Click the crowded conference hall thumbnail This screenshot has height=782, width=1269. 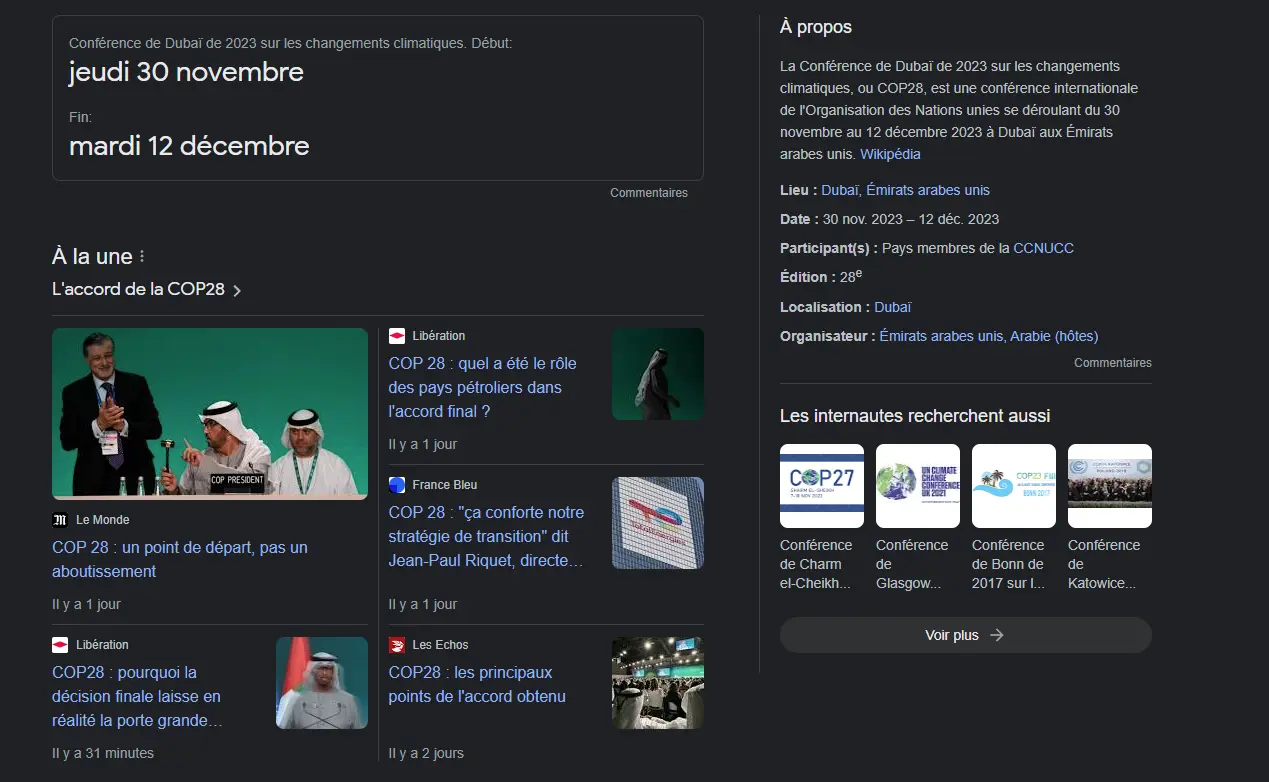click(x=658, y=683)
